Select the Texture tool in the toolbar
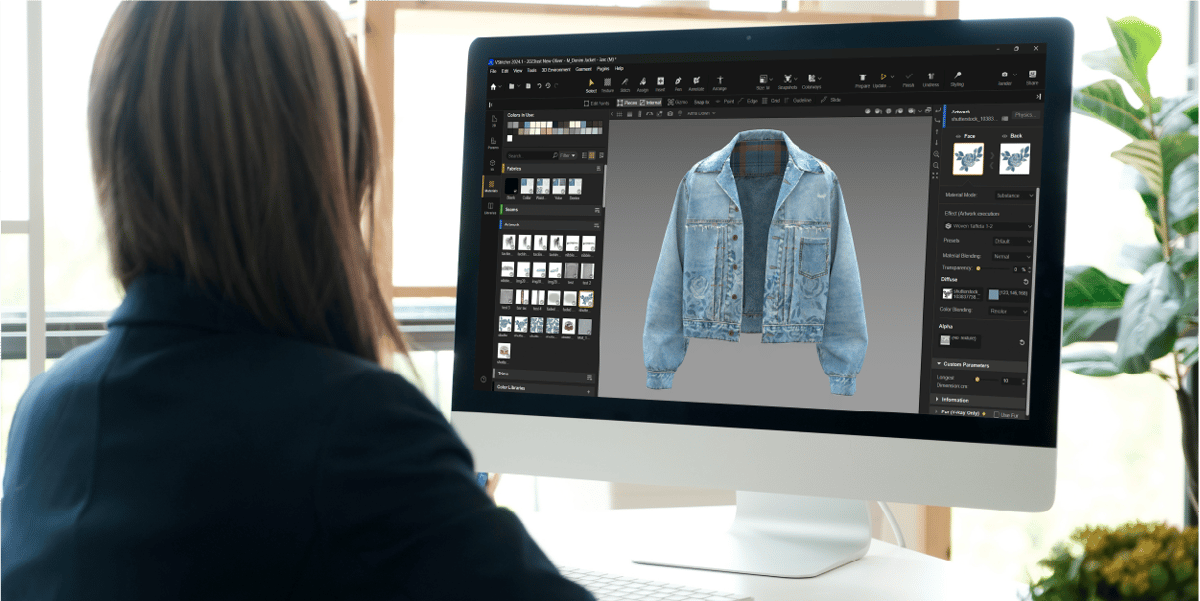Viewport: 1200px width, 601px height. click(607, 81)
